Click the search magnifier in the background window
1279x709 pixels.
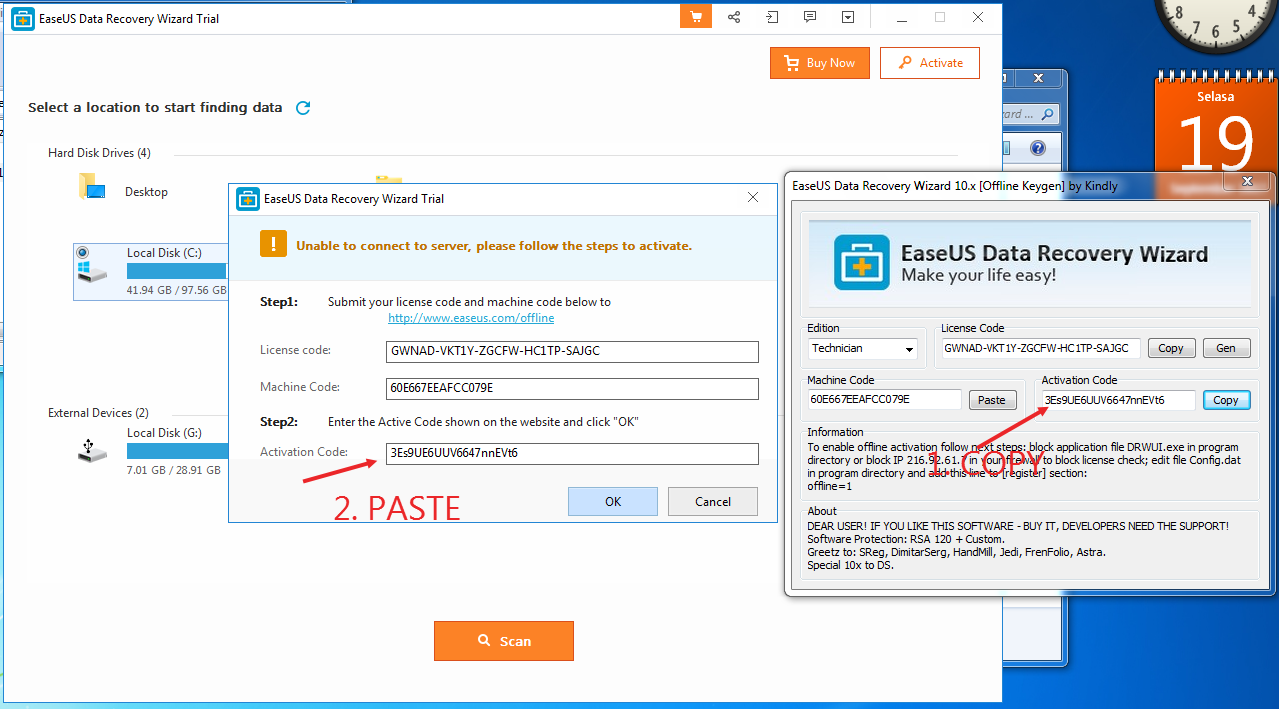pos(1048,113)
